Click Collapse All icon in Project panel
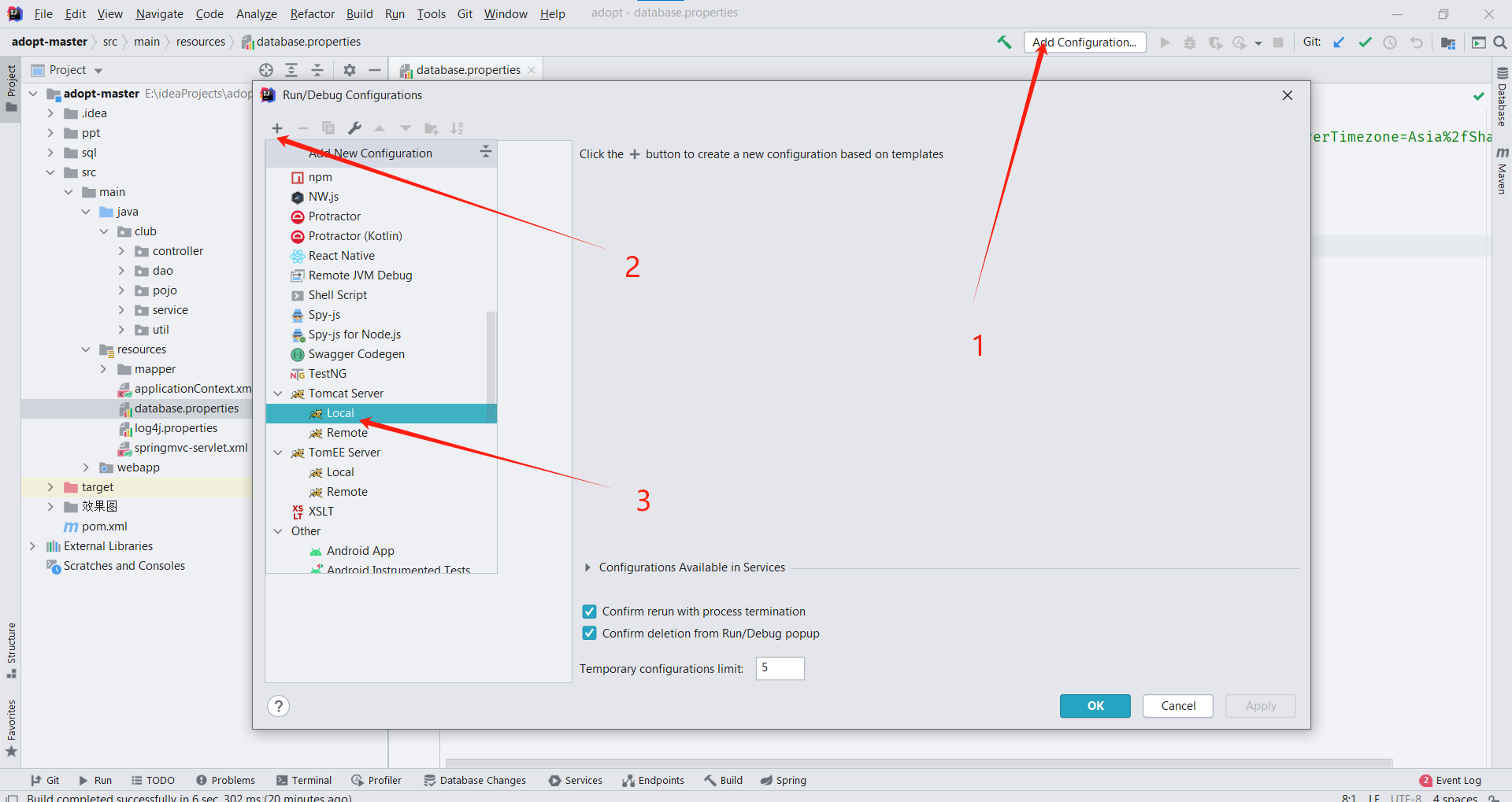The height and width of the screenshot is (802, 1512). (x=317, y=70)
